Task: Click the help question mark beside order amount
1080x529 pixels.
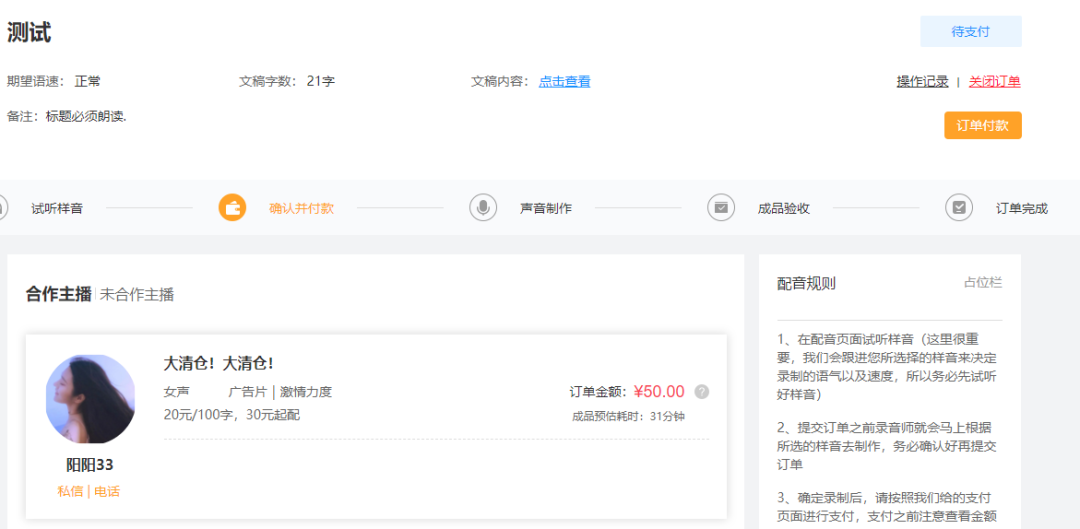Action: click(702, 392)
